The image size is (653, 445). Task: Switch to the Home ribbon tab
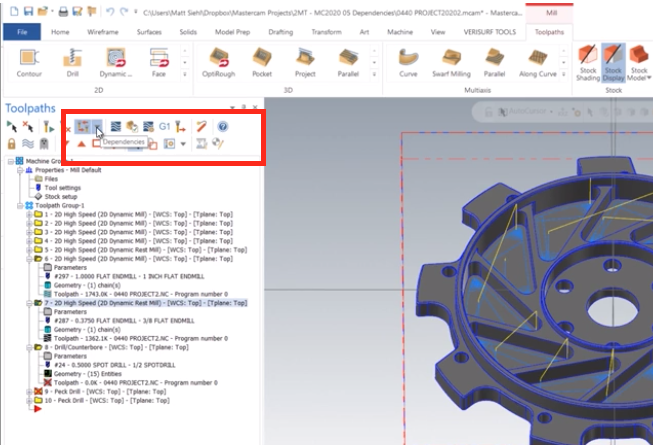tap(60, 32)
